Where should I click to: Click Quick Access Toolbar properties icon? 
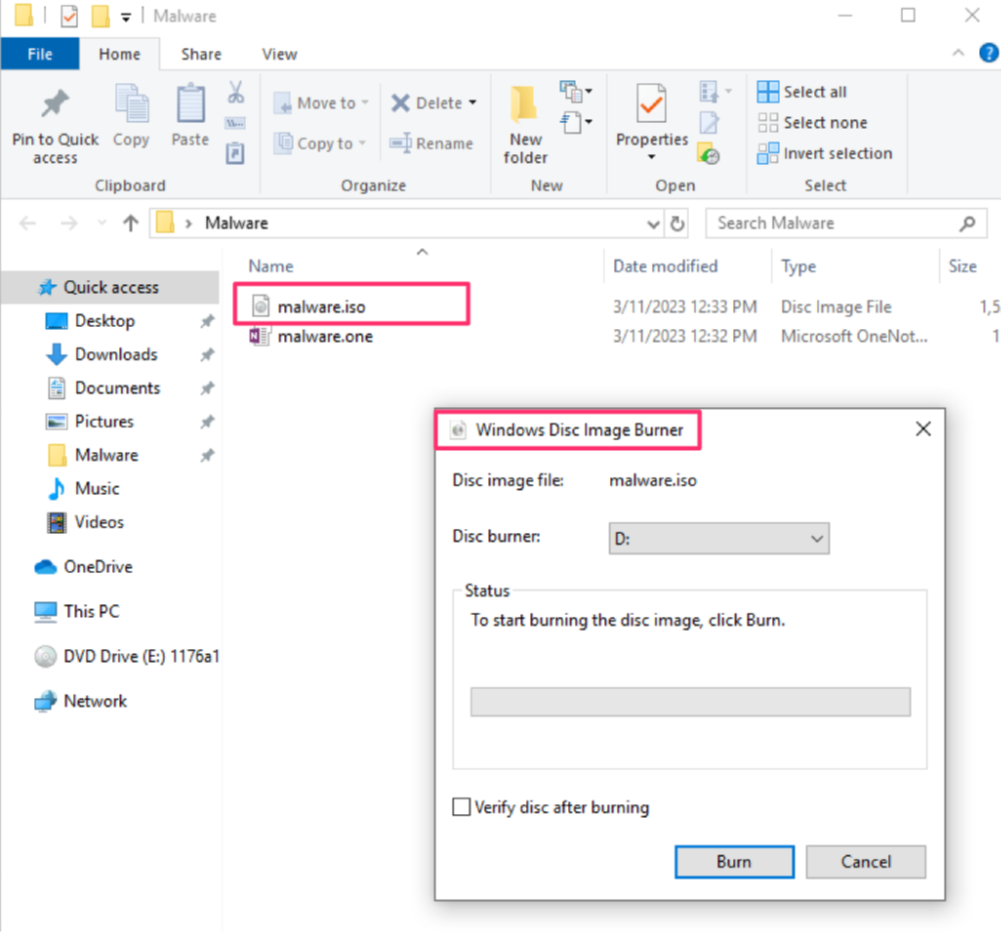[69, 16]
